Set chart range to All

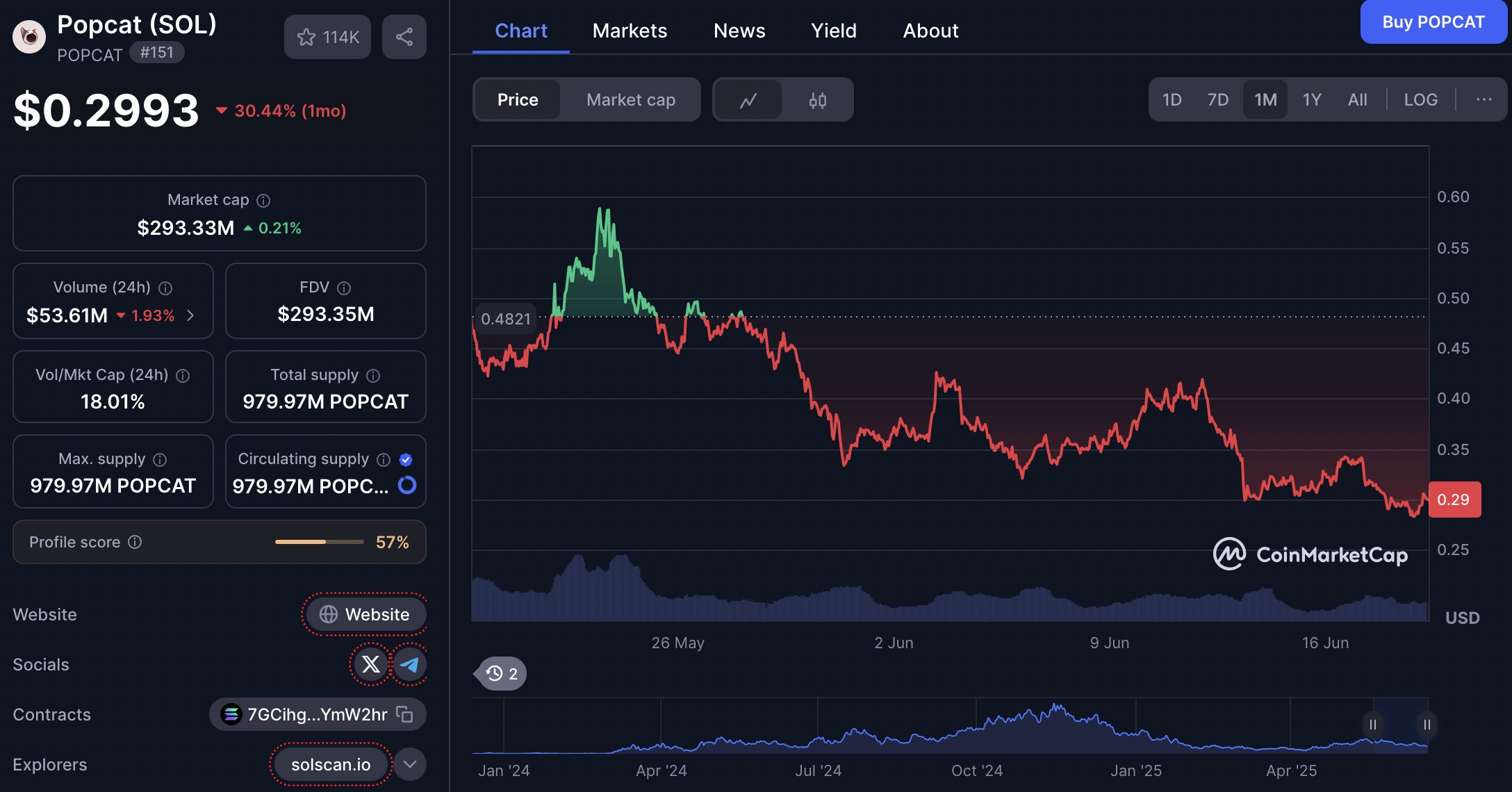click(x=1358, y=100)
